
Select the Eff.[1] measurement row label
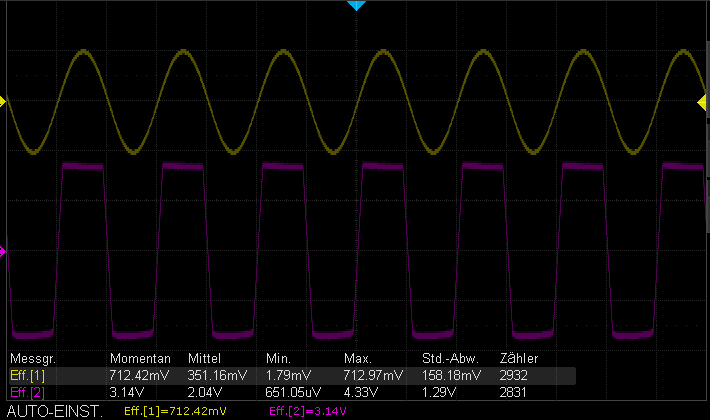pyautogui.click(x=27, y=376)
